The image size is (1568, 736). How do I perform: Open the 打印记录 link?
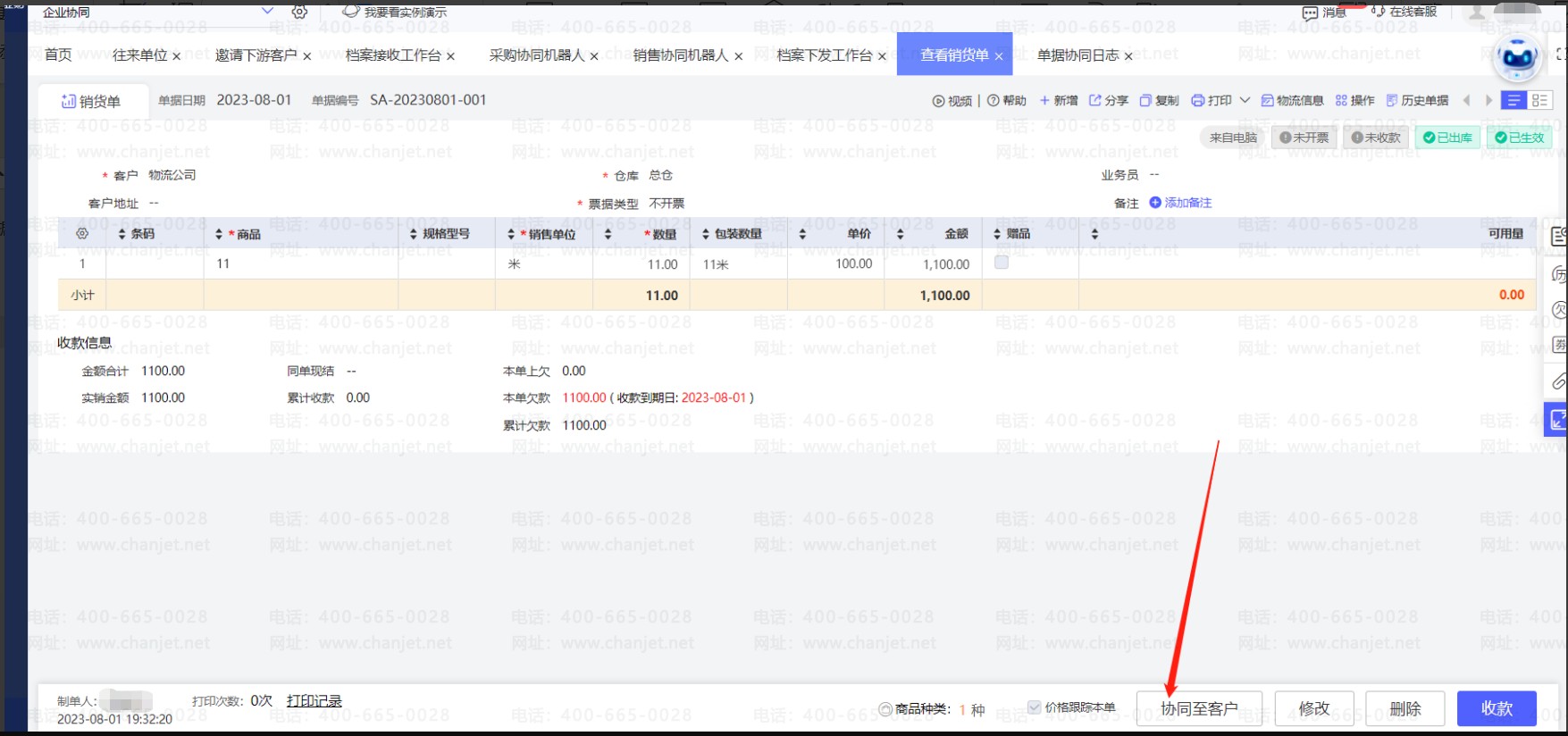[314, 701]
